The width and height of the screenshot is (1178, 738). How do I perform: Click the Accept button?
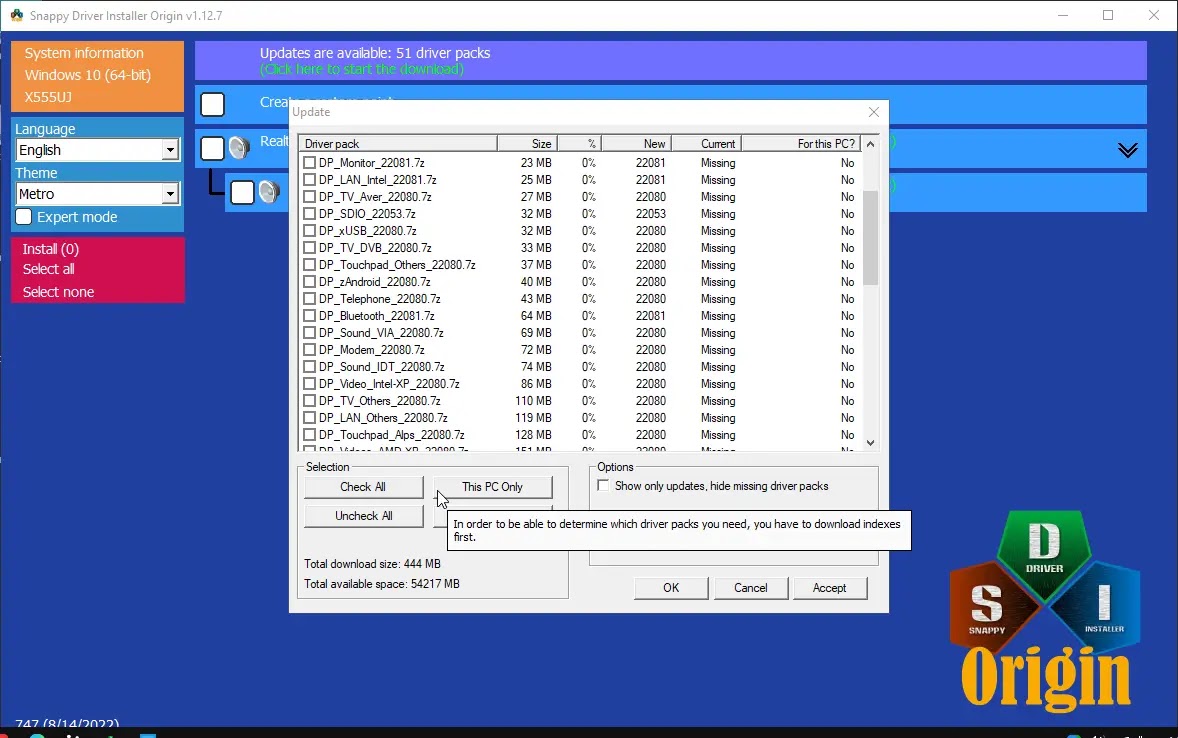[x=829, y=588]
